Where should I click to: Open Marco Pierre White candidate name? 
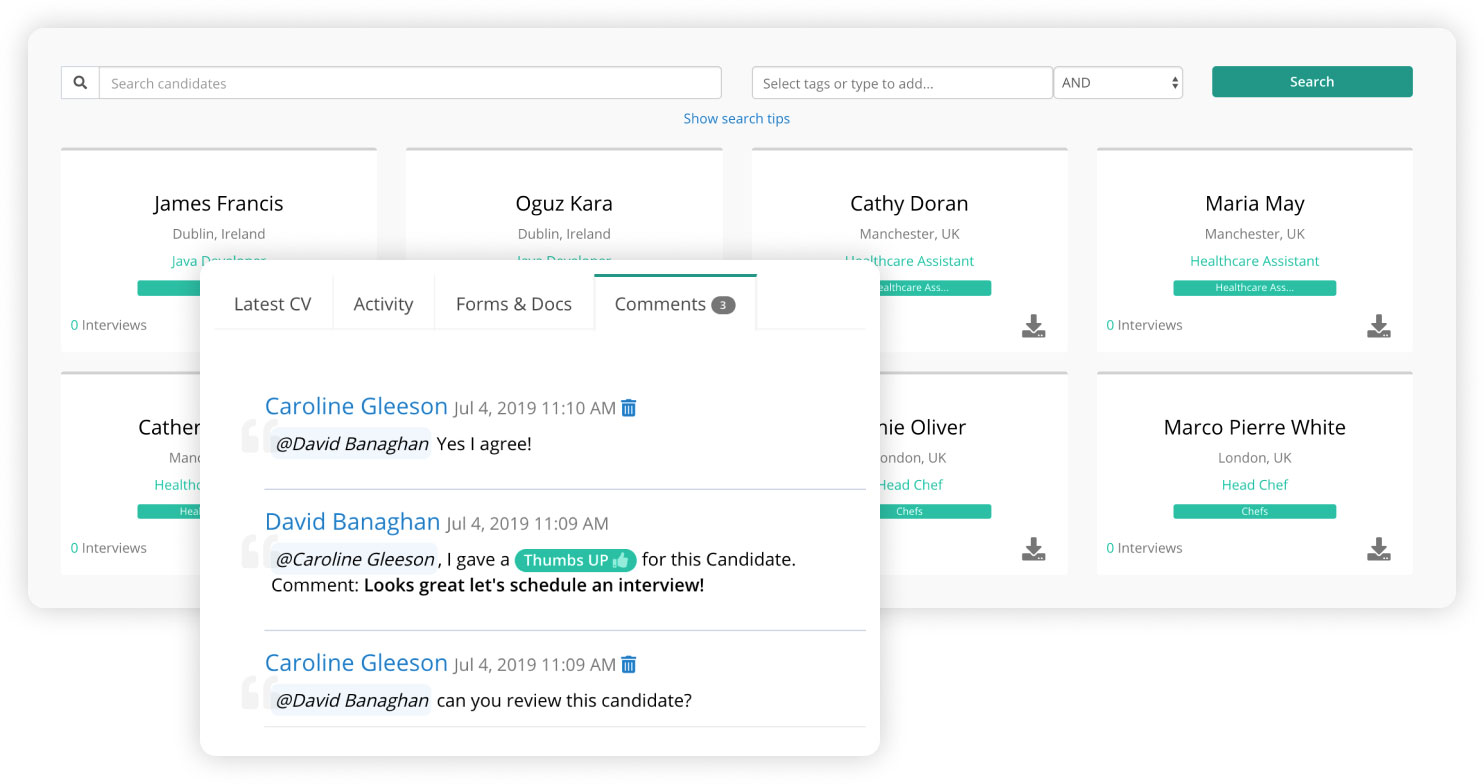(1255, 427)
